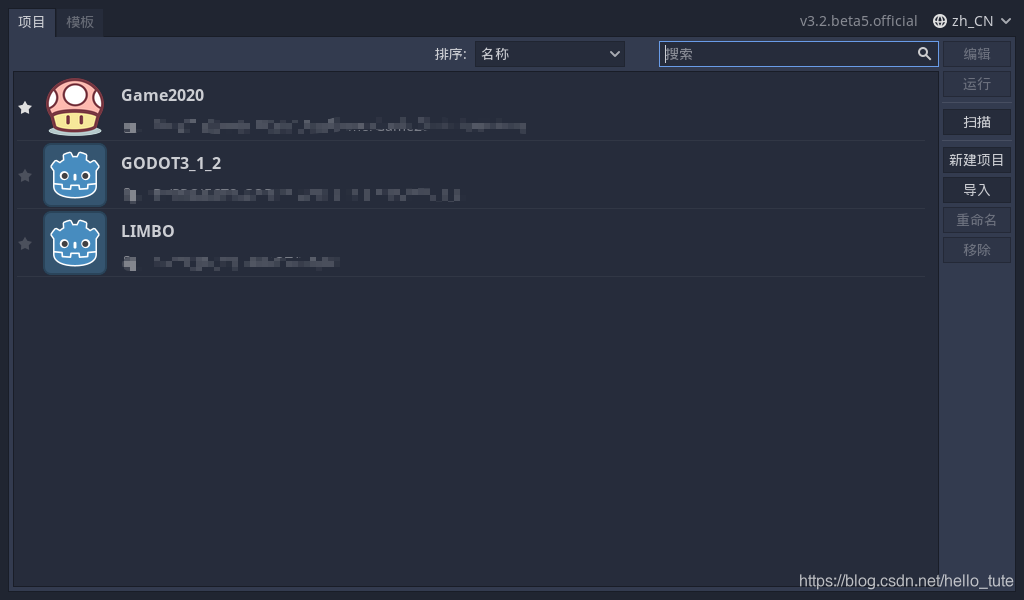Switch to the 项目 tab
Viewport: 1024px width, 600px height.
31,22
